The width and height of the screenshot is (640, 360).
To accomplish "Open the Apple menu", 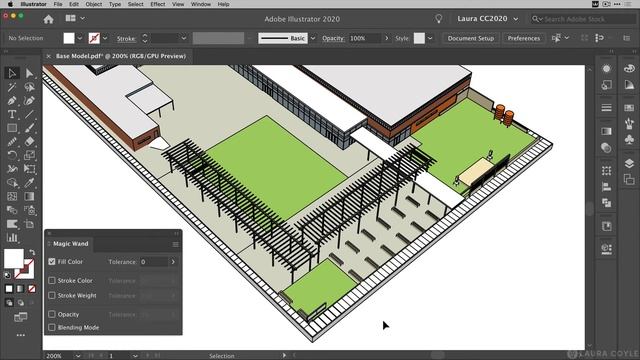I will click(10, 4).
